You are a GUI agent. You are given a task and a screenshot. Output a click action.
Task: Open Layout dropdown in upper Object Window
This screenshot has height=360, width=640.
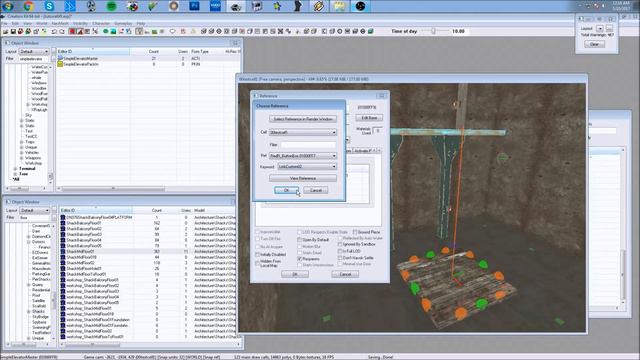tap(34, 52)
